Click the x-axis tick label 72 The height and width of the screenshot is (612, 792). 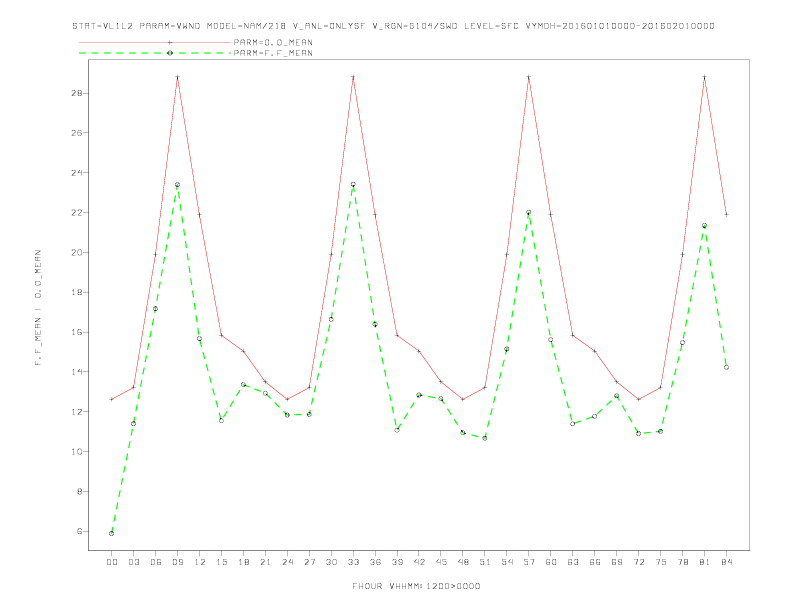tap(638, 562)
